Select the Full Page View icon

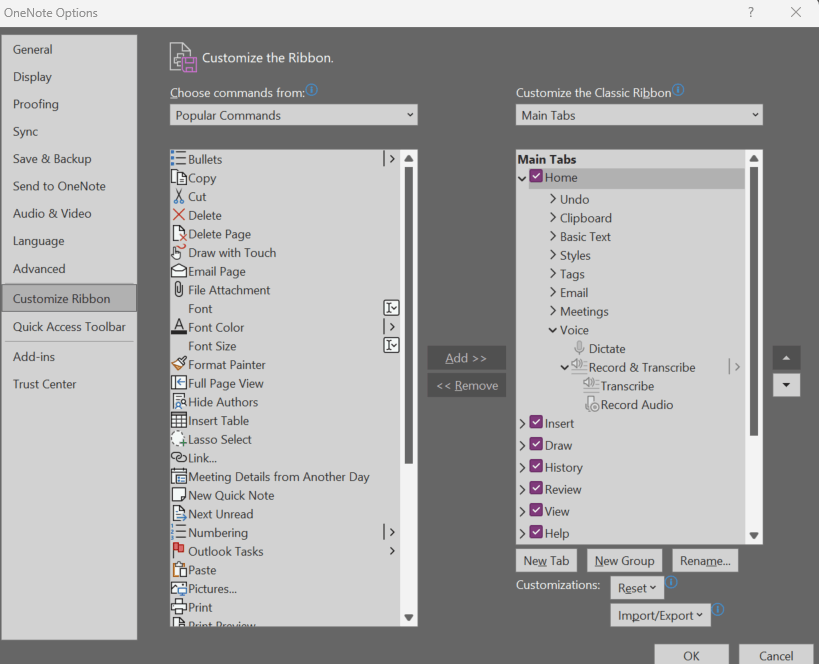pyautogui.click(x=179, y=382)
